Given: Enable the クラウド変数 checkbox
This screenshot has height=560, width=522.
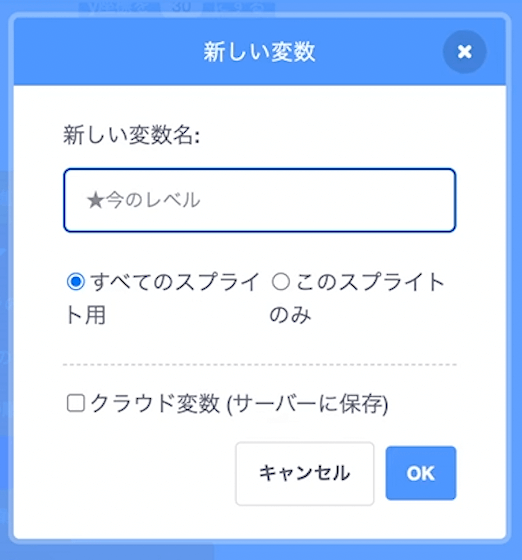Looking at the screenshot, I should pos(76,403).
